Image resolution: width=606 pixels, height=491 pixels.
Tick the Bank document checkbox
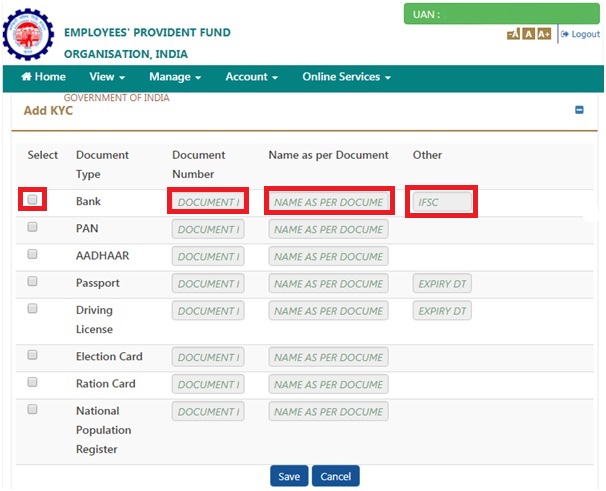tap(32, 199)
